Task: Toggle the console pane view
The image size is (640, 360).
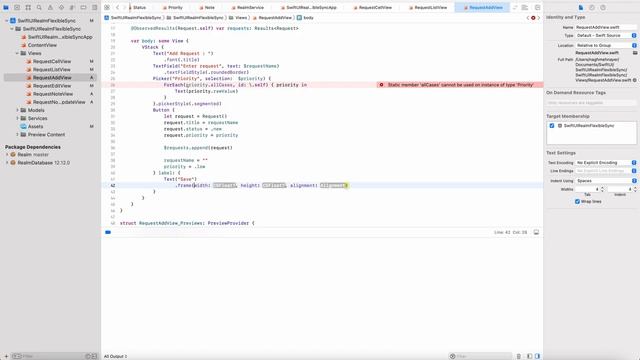Action: (x=538, y=356)
